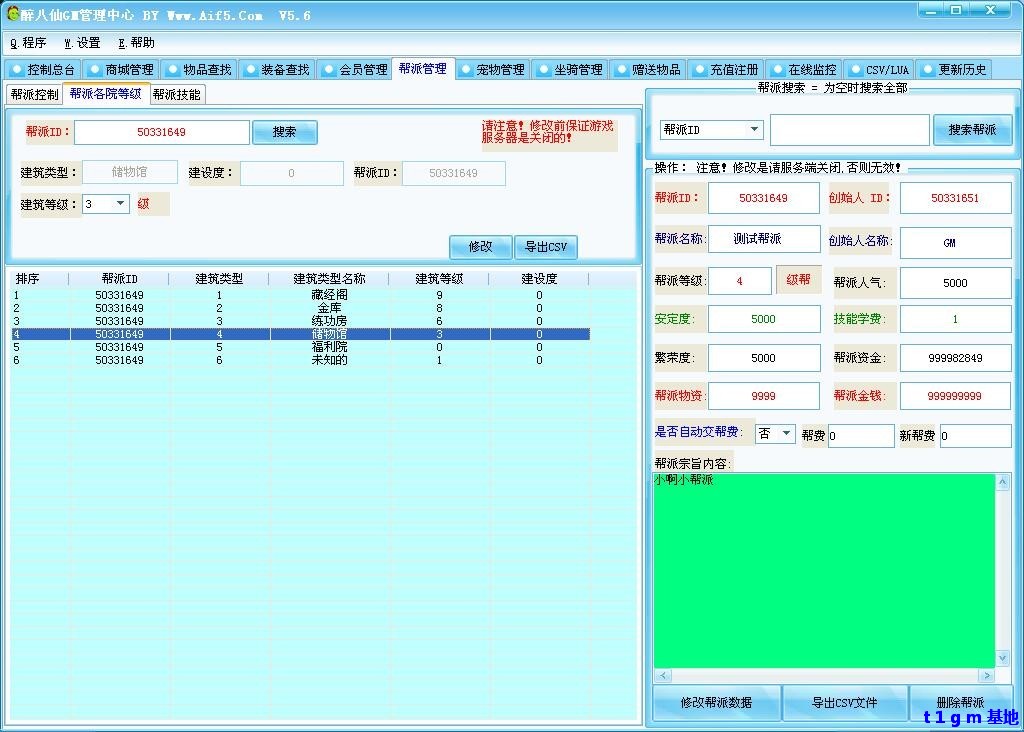Click the 更新历史 tab icon
Screen dimensions: 1024x732
click(x=925, y=69)
